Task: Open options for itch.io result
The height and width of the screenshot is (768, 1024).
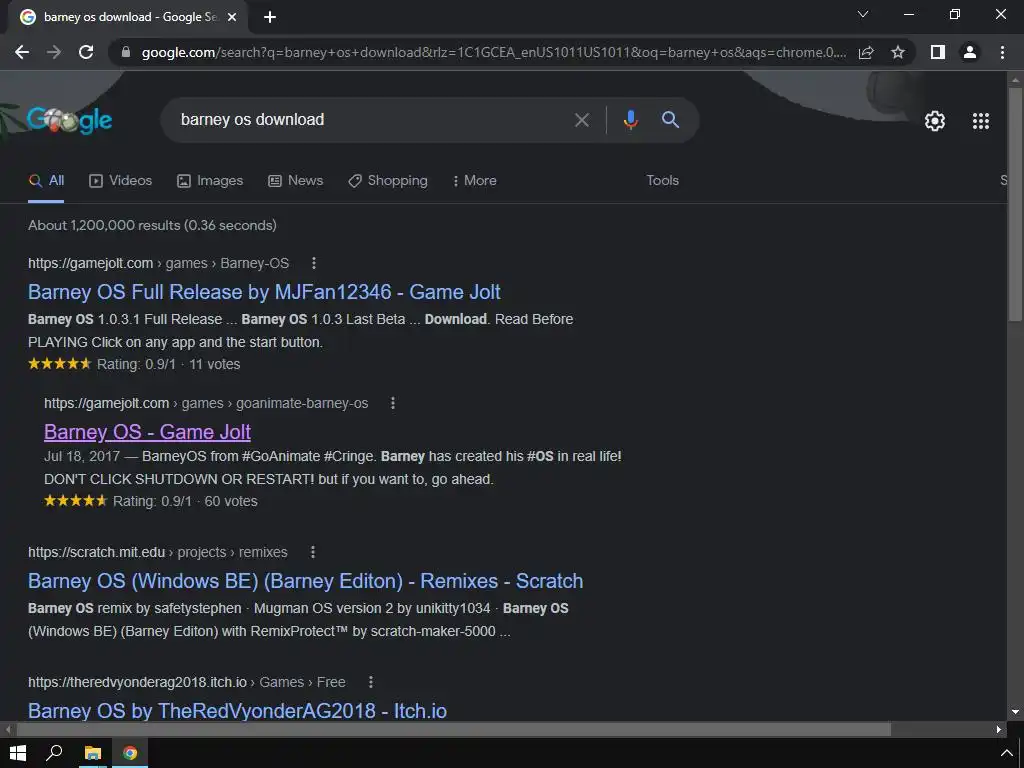Action: coord(370,682)
